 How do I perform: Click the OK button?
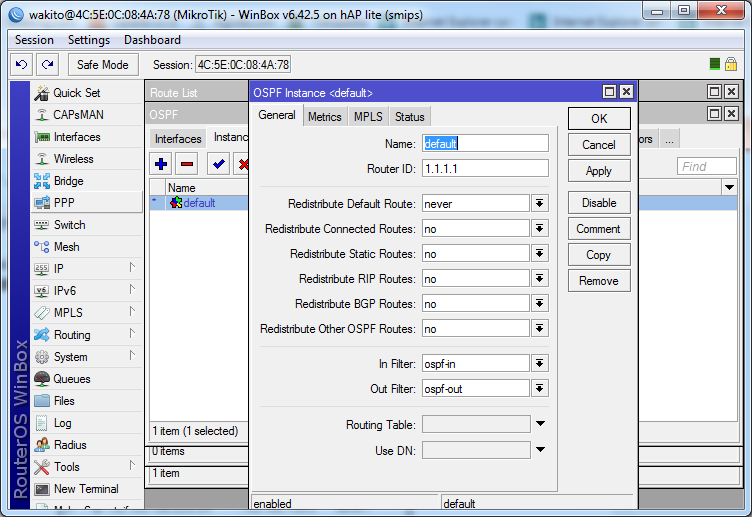pyautogui.click(x=599, y=118)
